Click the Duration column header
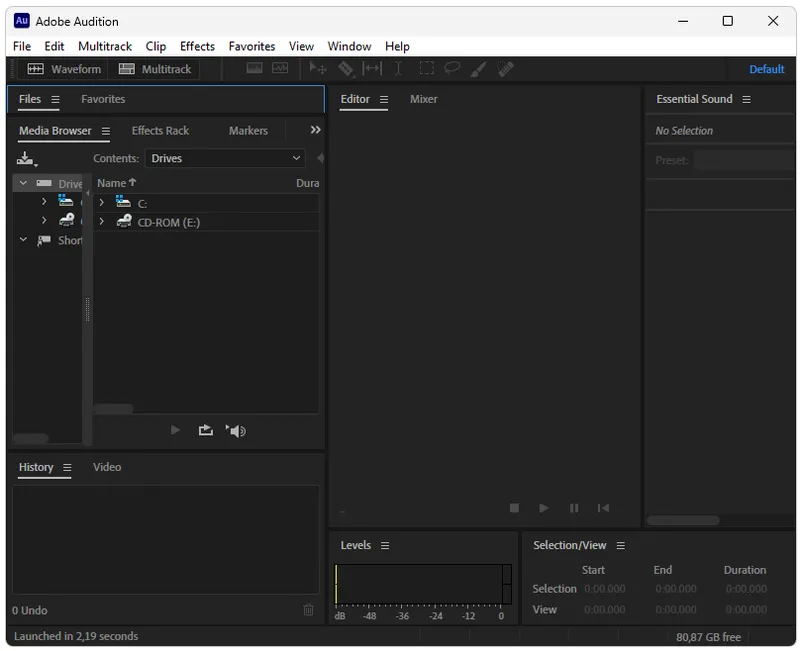The width and height of the screenshot is (800, 651). pyautogui.click(x=308, y=183)
